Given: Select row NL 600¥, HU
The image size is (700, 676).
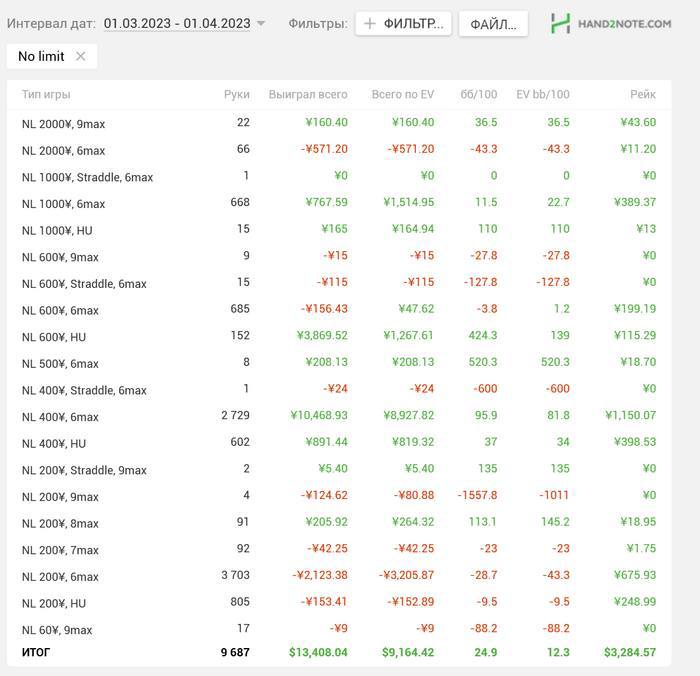Looking at the screenshot, I should (x=339, y=336).
